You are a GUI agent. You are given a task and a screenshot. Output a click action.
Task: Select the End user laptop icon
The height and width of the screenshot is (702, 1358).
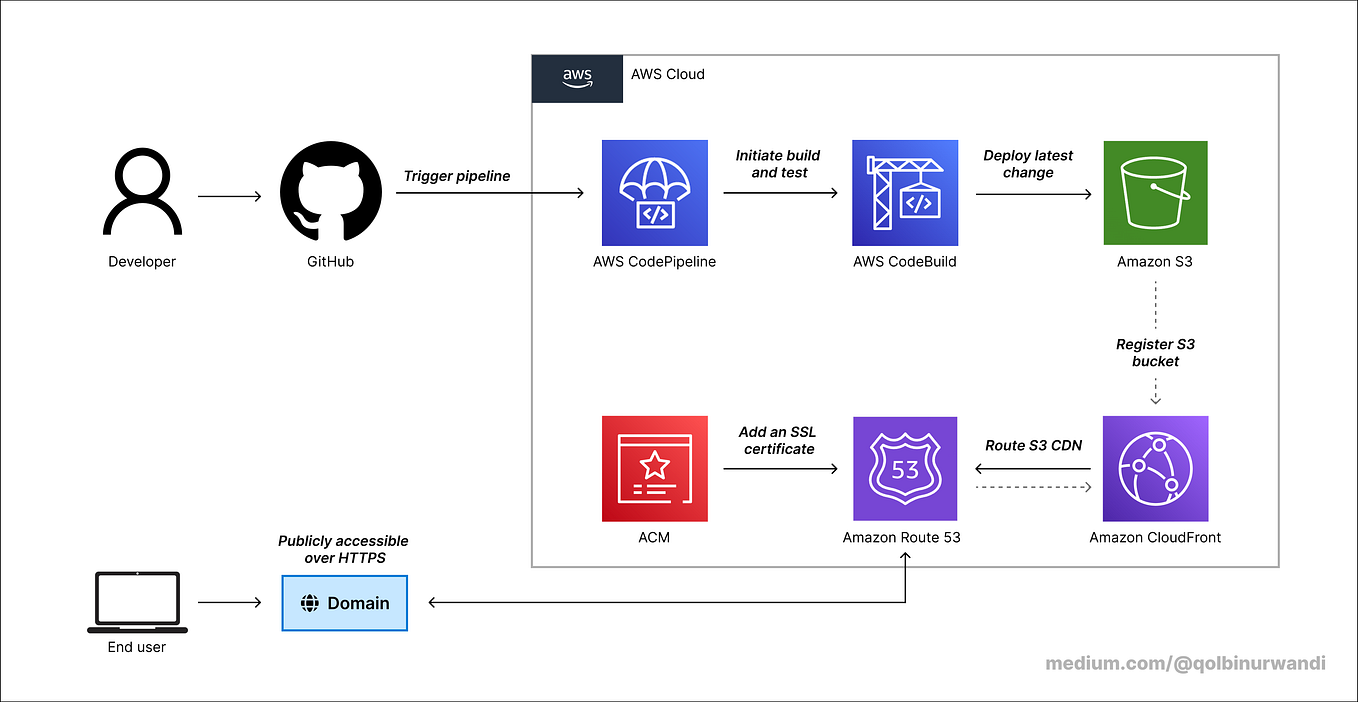pos(136,600)
